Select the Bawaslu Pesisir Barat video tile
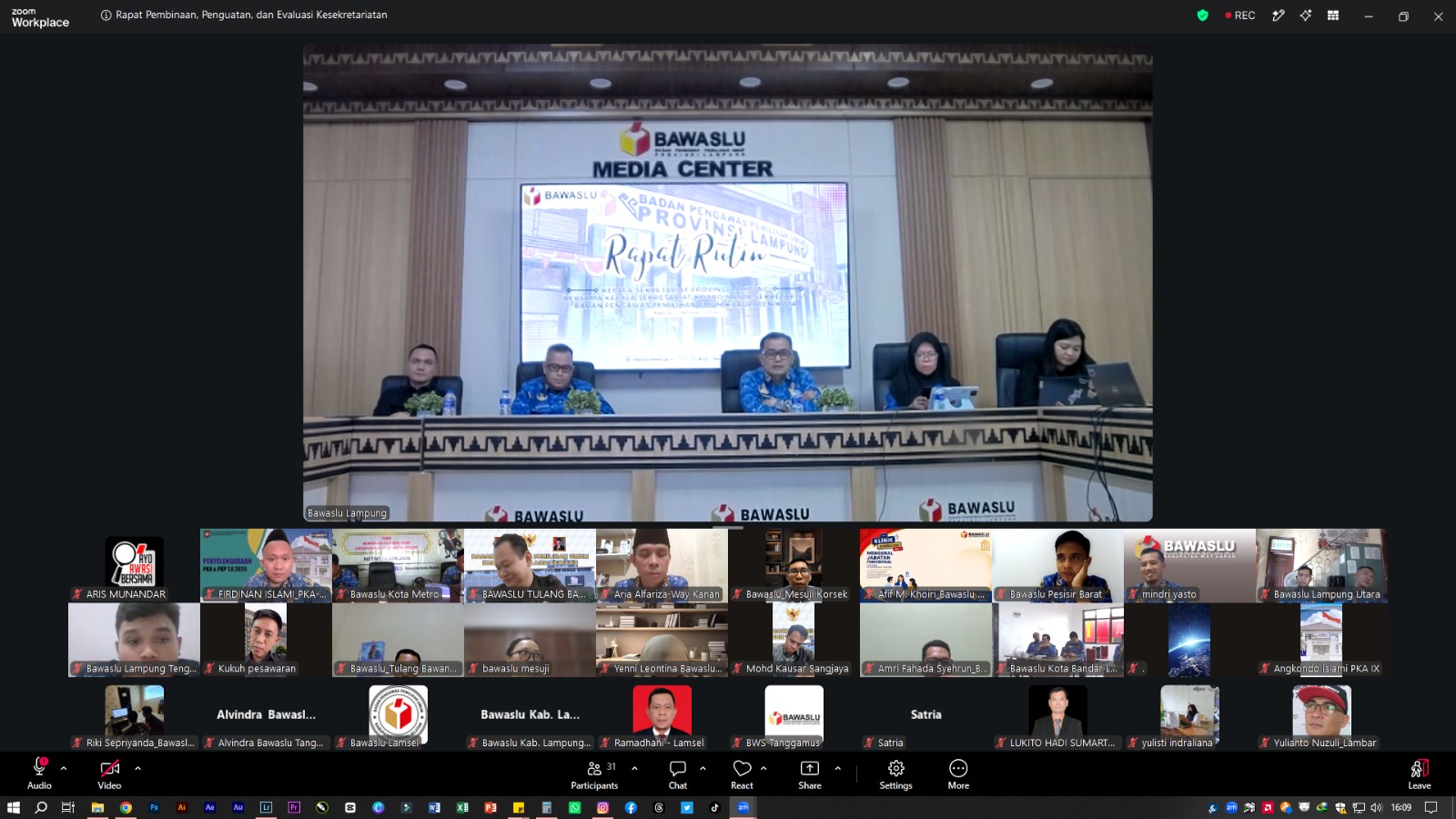The height and width of the screenshot is (819, 1456). (x=1057, y=566)
